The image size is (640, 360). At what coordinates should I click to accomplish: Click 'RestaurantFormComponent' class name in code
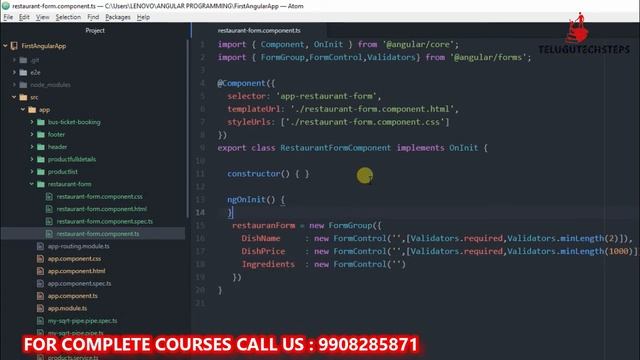336,148
